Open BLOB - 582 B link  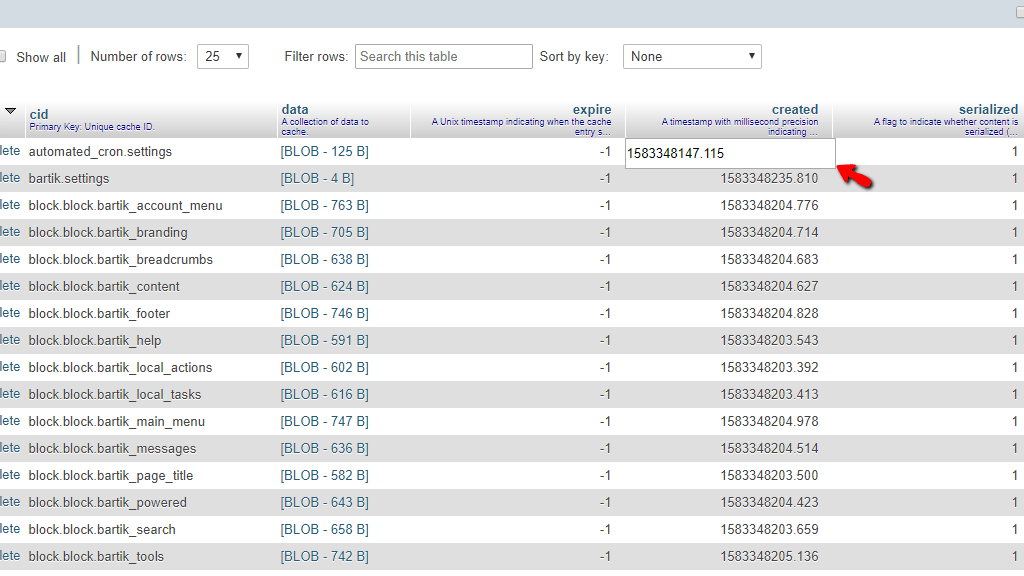click(x=325, y=475)
